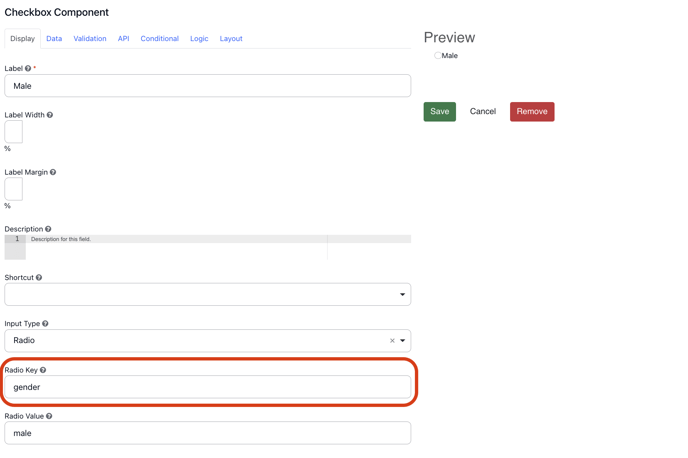The image size is (688, 458).
Task: Go to the Conditional tab
Action: coord(159,39)
